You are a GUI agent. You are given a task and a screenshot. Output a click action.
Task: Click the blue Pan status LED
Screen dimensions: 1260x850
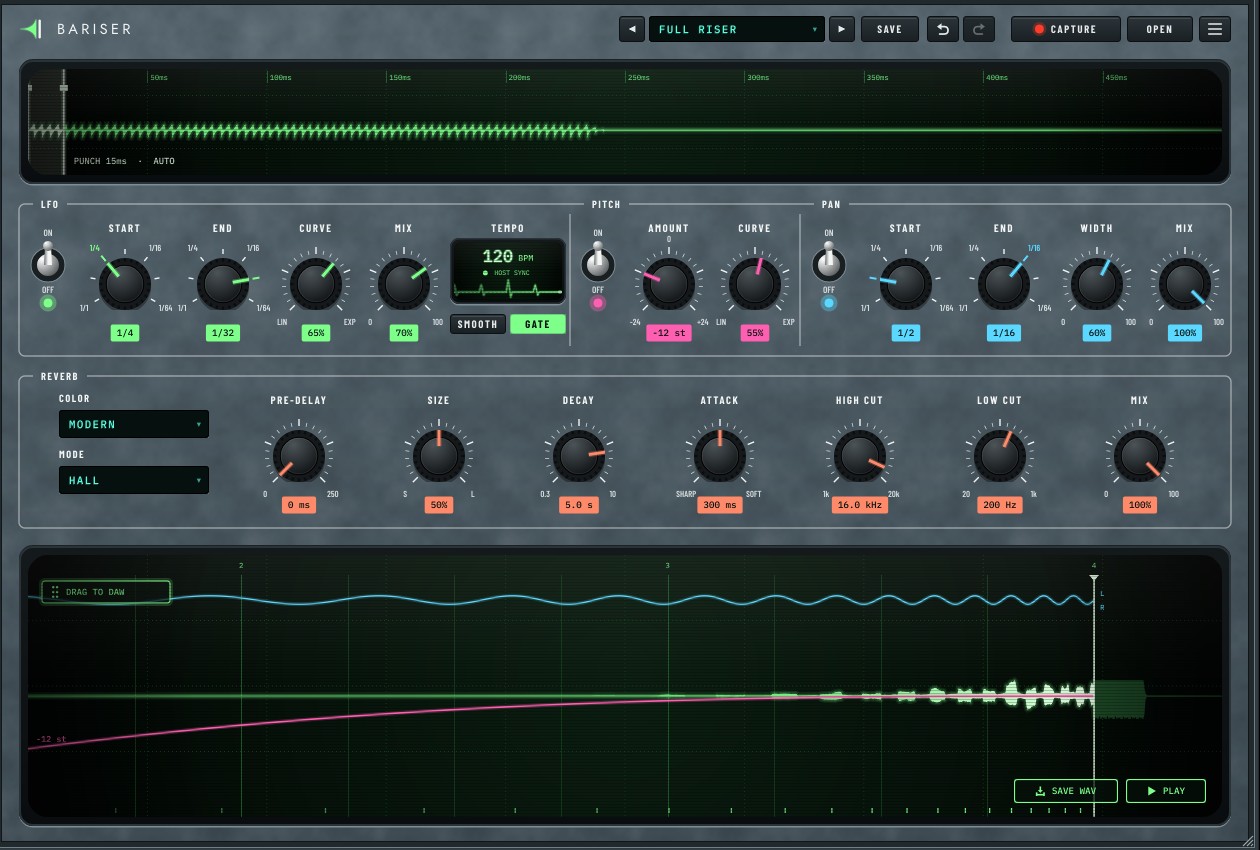tap(828, 303)
